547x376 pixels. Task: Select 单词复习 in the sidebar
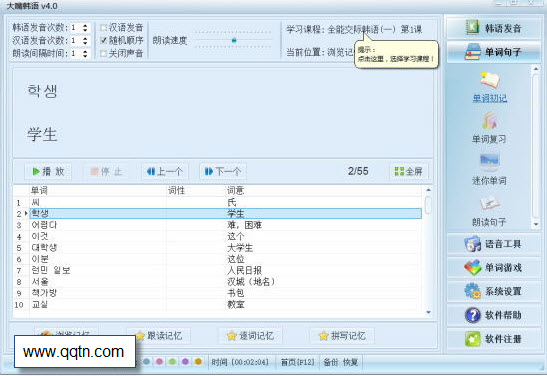pos(489,128)
